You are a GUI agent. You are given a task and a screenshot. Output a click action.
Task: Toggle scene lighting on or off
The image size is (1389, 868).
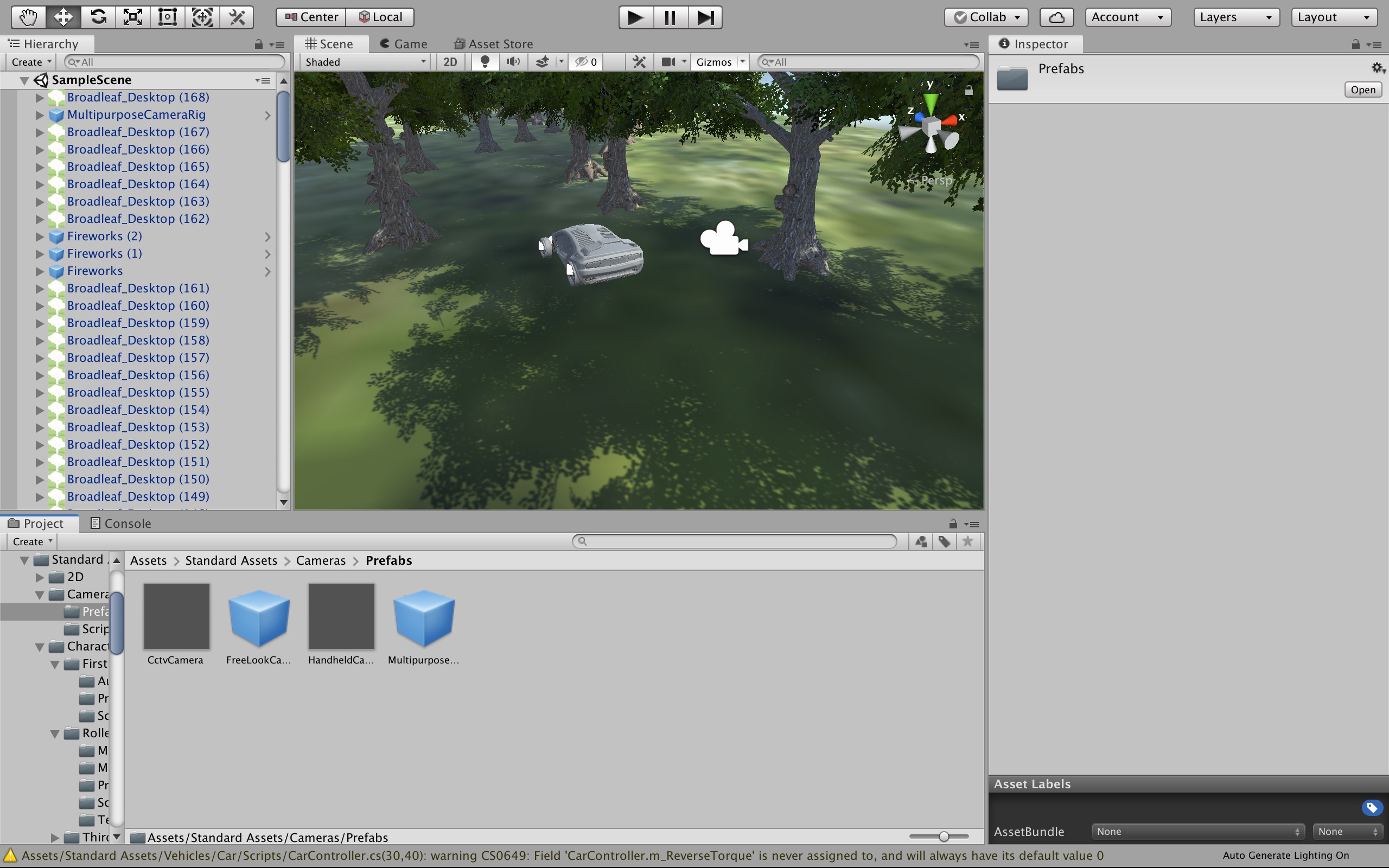485,62
